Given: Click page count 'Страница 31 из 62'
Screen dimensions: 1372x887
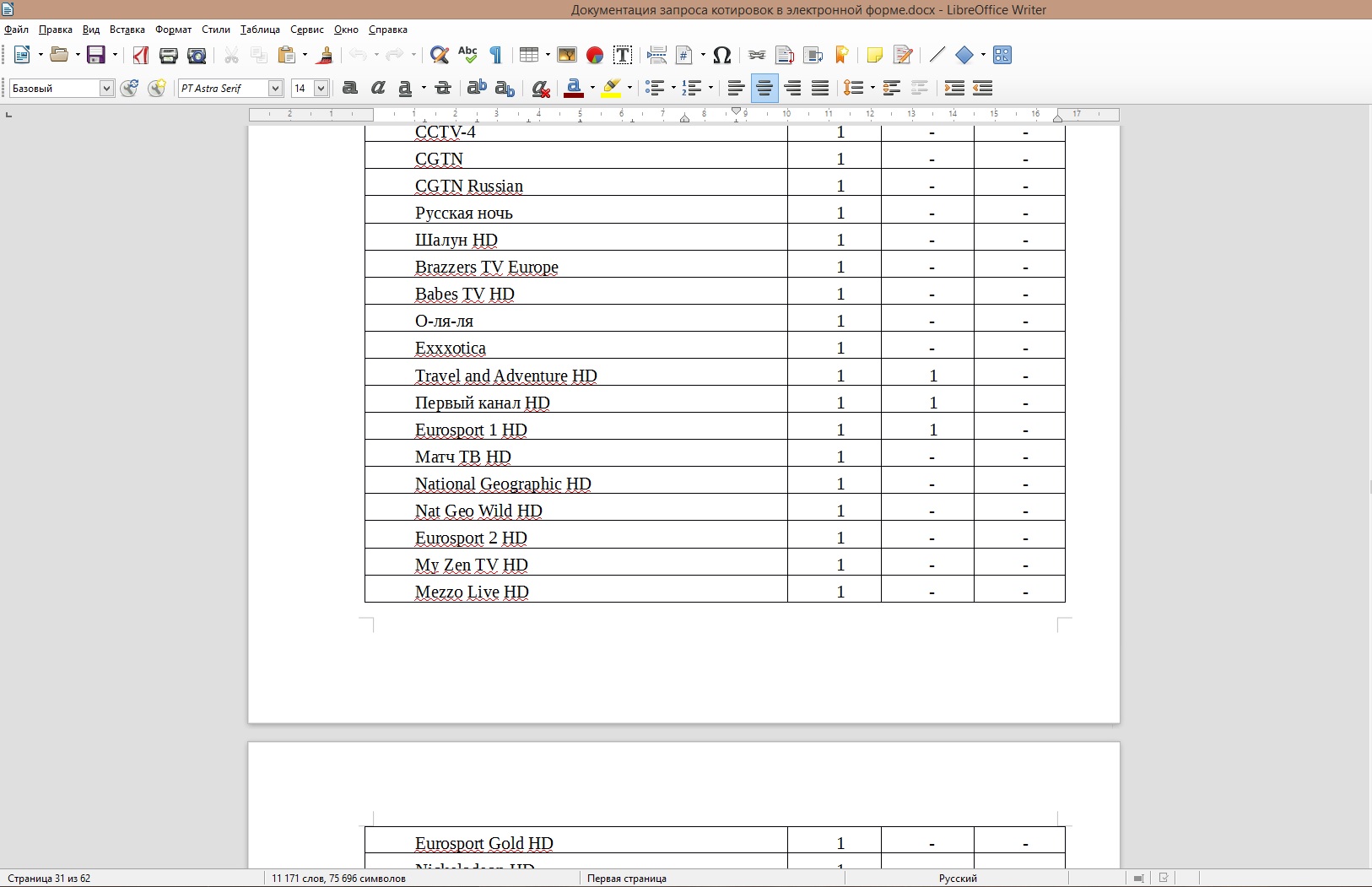Looking at the screenshot, I should point(49,879).
